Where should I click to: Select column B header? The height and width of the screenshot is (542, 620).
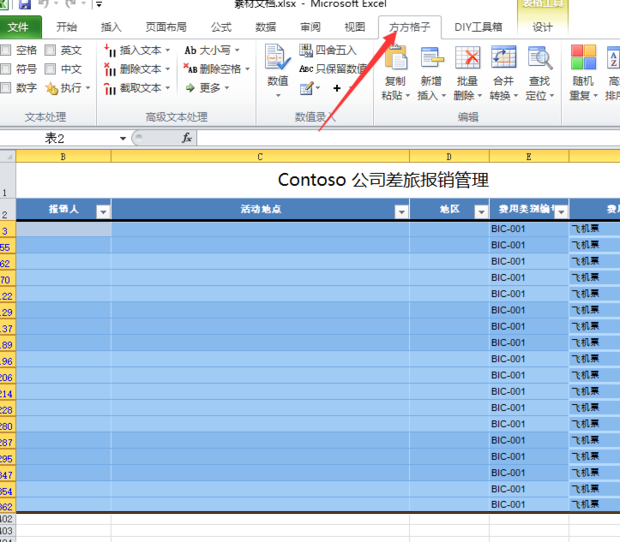click(x=63, y=157)
